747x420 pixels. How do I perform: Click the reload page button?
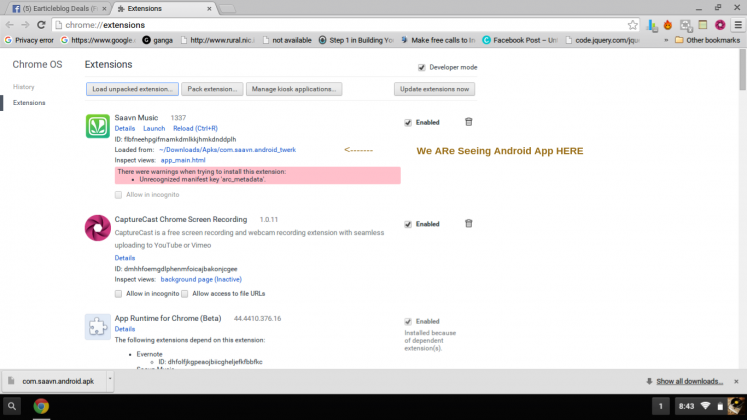pos(41,24)
